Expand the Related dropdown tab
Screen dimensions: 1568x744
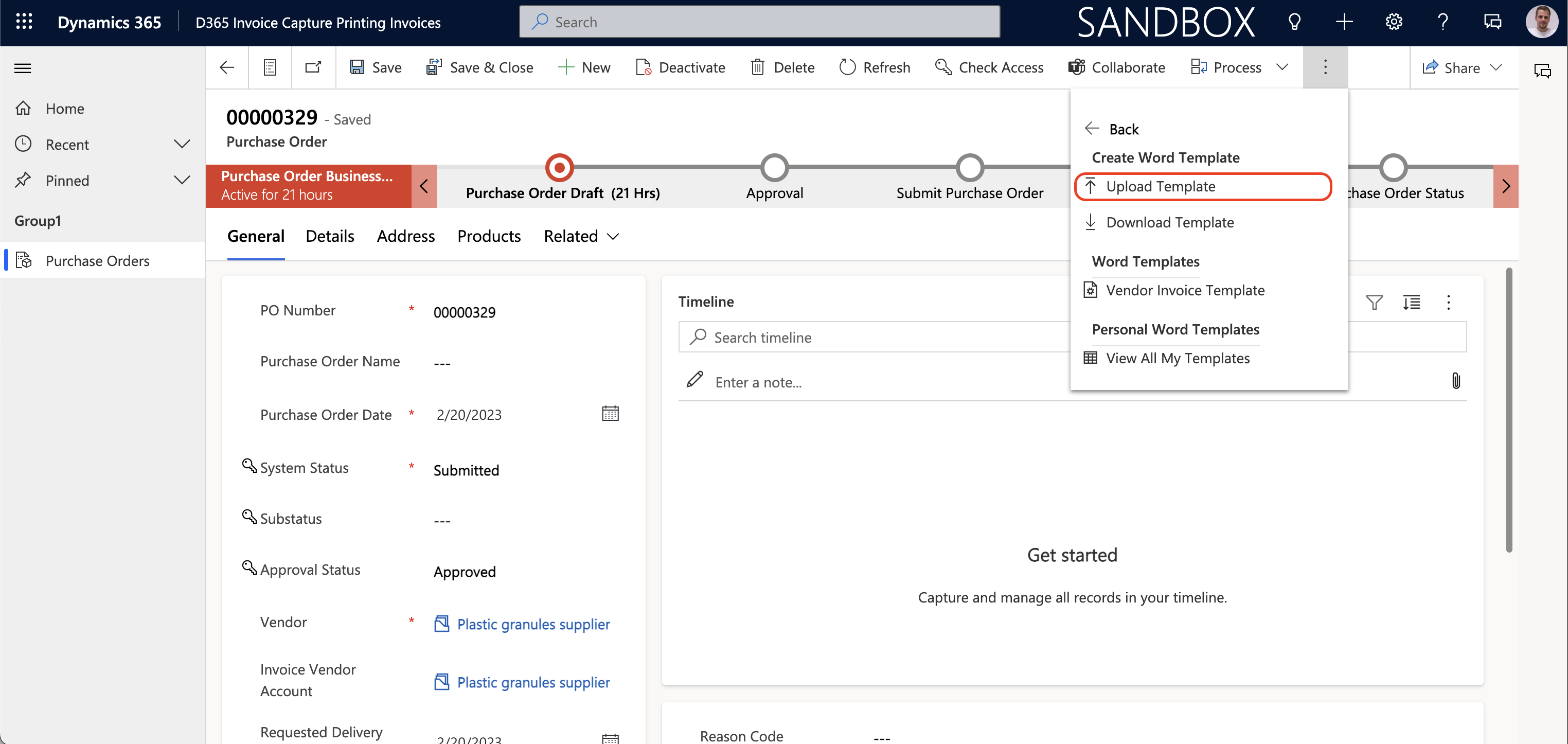click(581, 236)
